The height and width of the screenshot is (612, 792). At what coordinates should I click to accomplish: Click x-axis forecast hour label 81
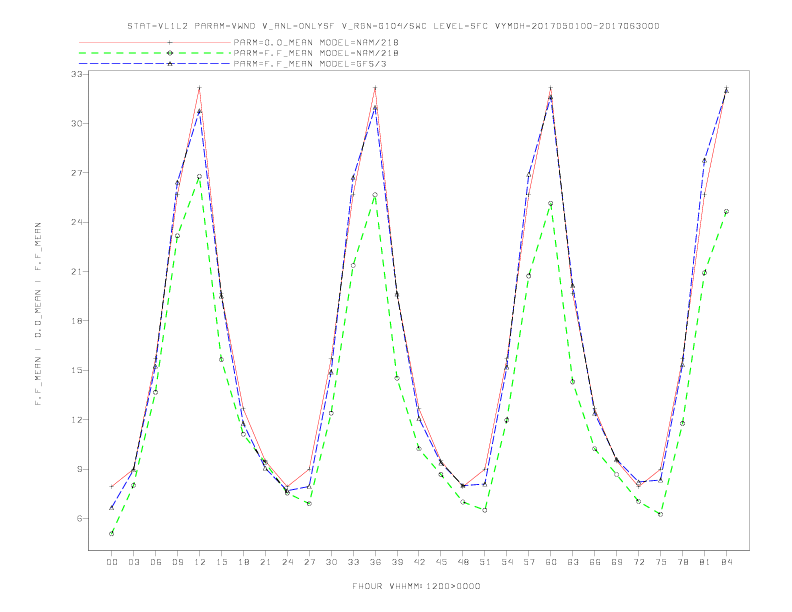point(705,562)
